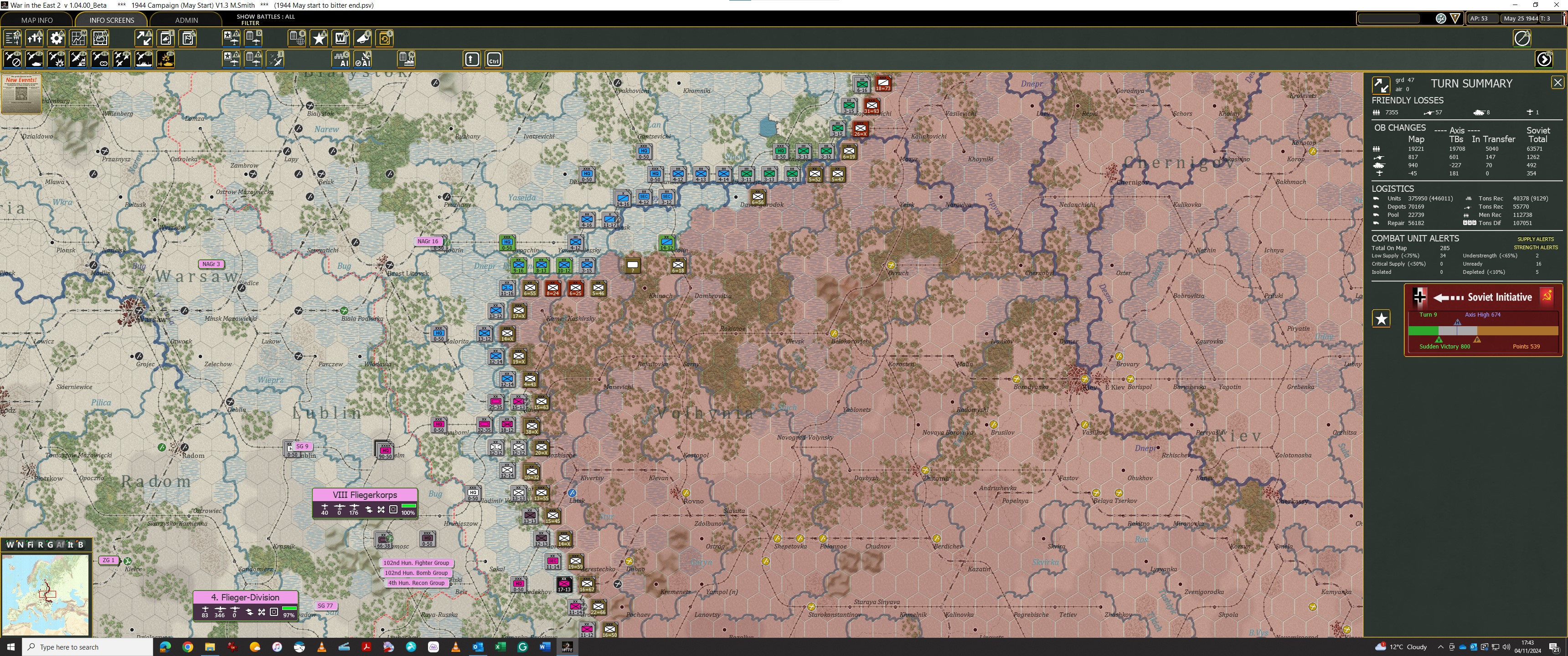Image resolution: width=1568 pixels, height=656 pixels.
Task: Select the 102nd Hun. Fighter Group label
Action: (x=416, y=563)
